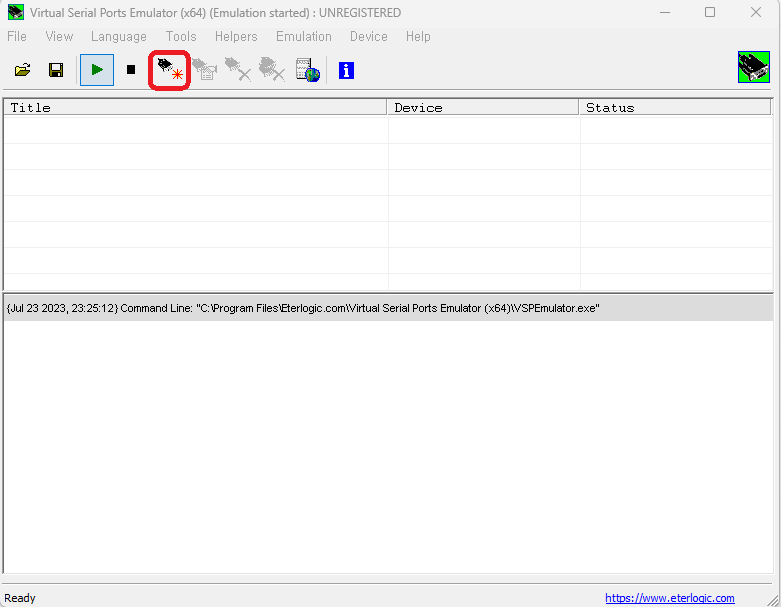Sort by the Title column header
Viewport: 781px width, 609px height.
point(195,108)
